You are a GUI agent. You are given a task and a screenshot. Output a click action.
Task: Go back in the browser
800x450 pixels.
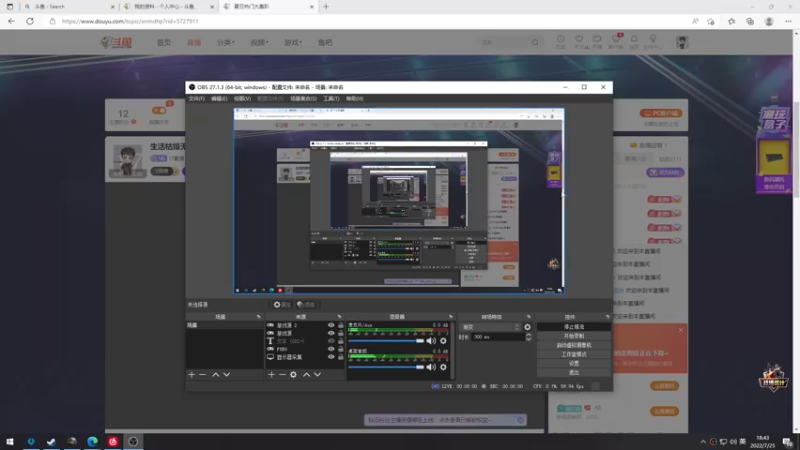click(x=11, y=21)
